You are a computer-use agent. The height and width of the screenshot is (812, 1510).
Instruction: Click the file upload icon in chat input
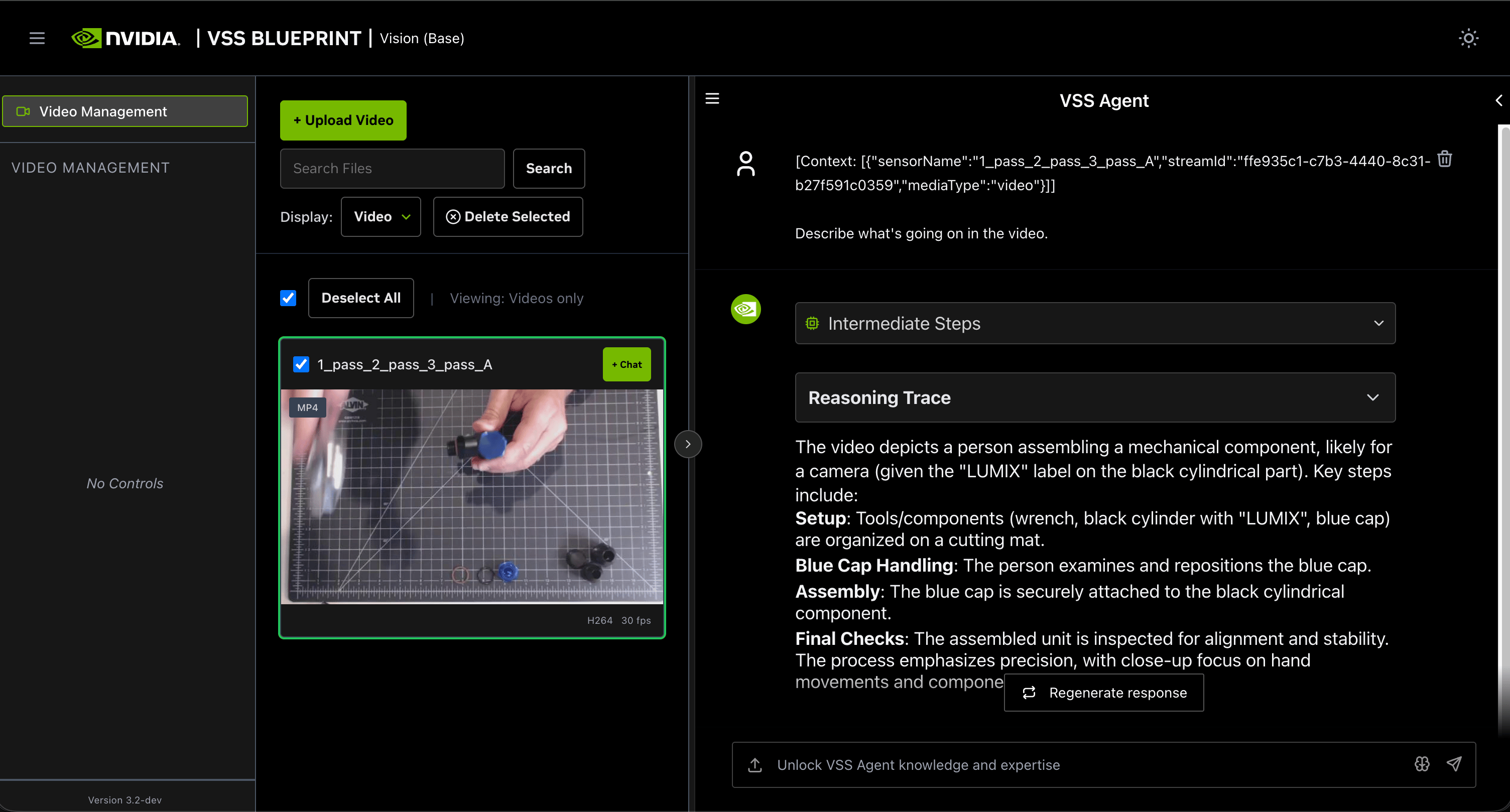click(x=755, y=764)
